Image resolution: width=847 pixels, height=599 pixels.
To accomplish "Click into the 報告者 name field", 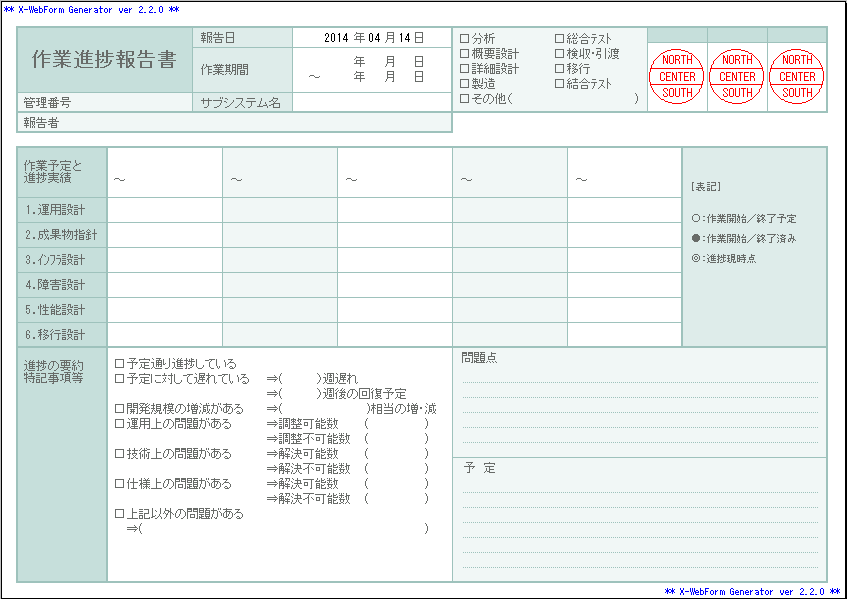I will [x=260, y=123].
